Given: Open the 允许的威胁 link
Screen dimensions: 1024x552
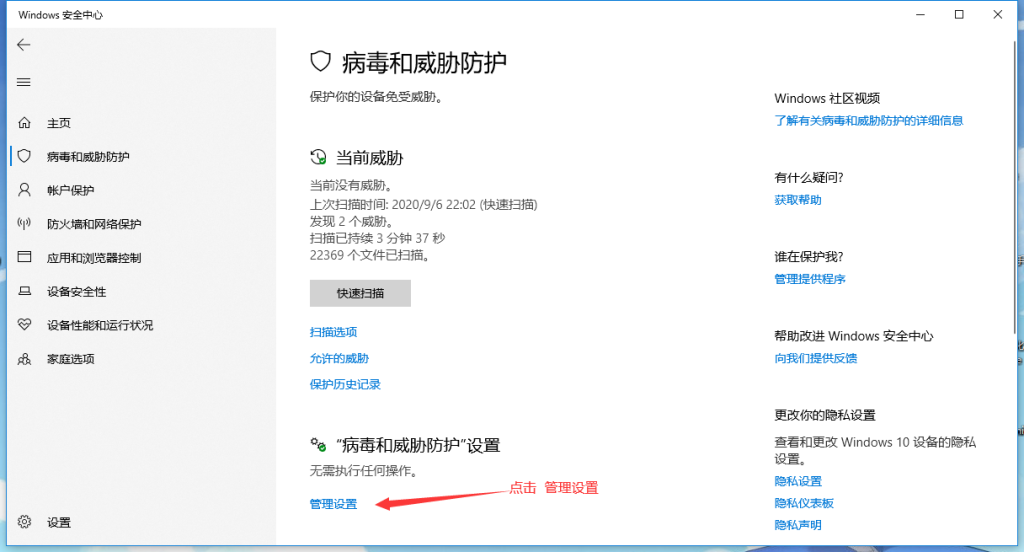Looking at the screenshot, I should 340,358.
